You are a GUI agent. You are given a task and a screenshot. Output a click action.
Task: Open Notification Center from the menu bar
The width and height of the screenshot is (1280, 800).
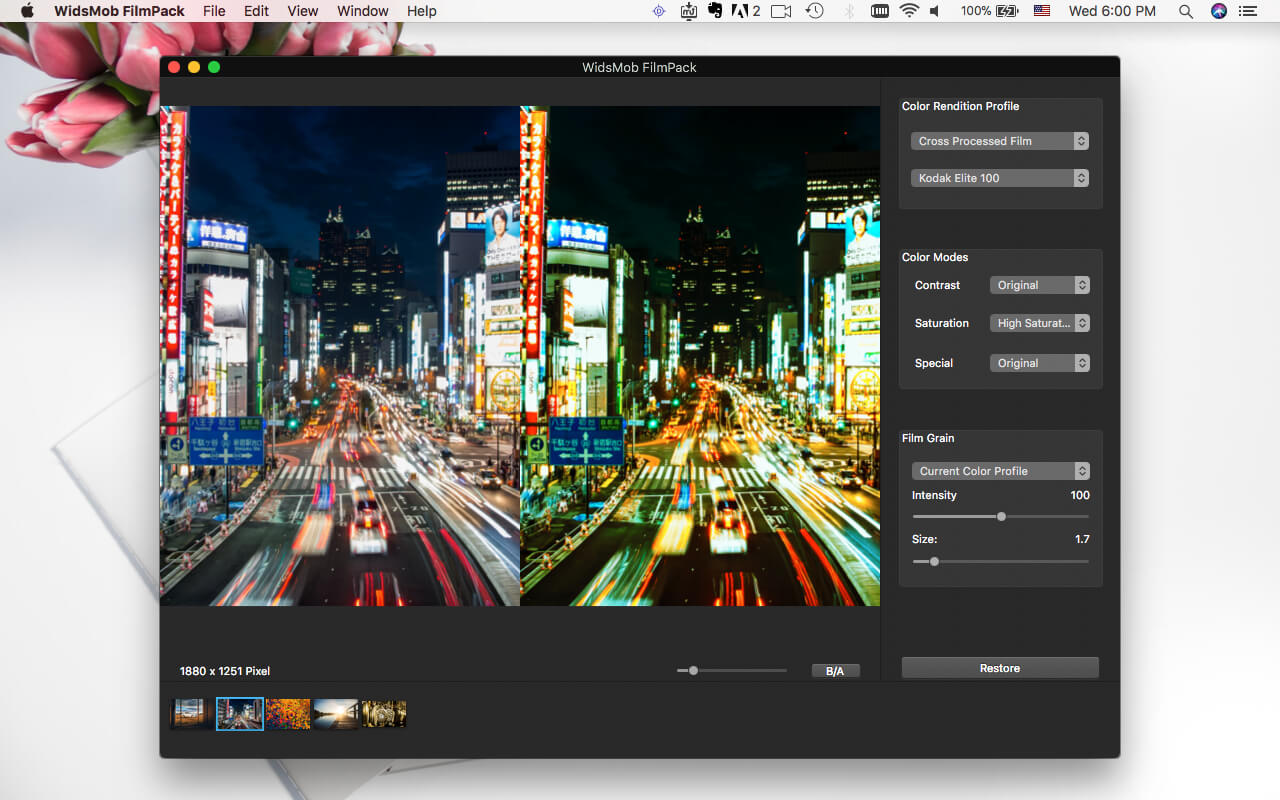click(x=1247, y=11)
